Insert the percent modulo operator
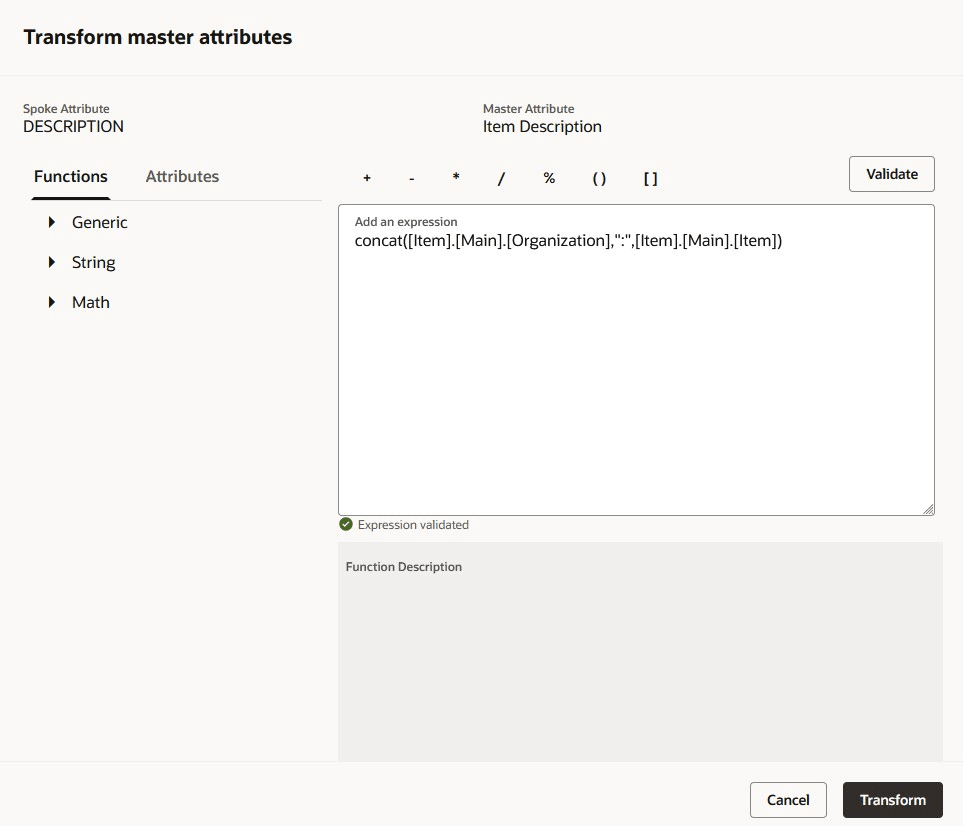The height and width of the screenshot is (826, 963). (x=549, y=178)
